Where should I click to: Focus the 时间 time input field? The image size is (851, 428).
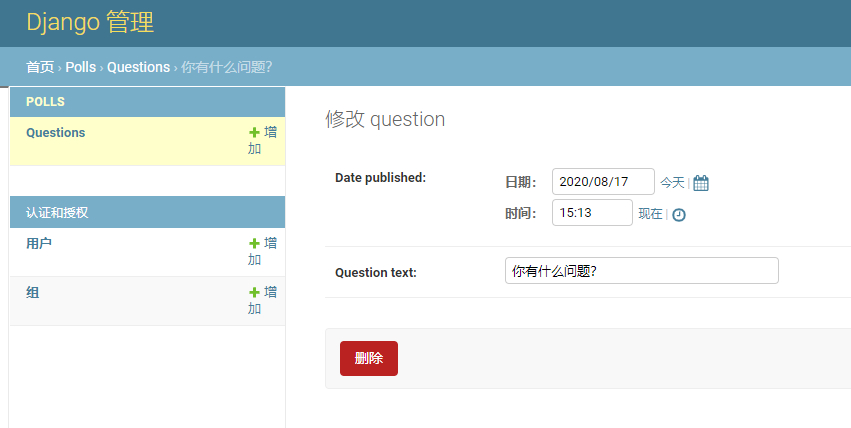point(592,213)
